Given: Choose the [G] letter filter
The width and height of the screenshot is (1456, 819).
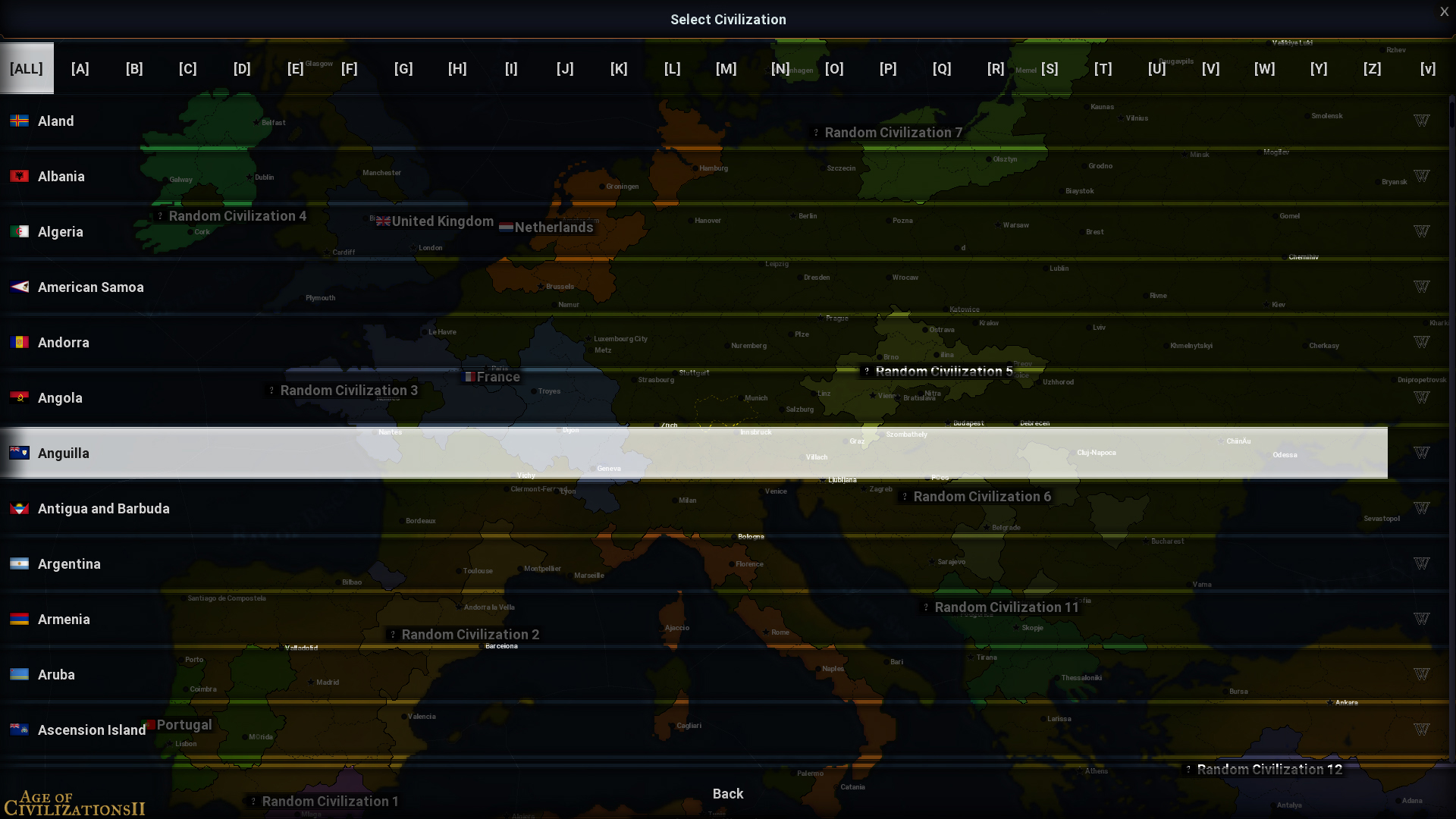Looking at the screenshot, I should pyautogui.click(x=403, y=68).
